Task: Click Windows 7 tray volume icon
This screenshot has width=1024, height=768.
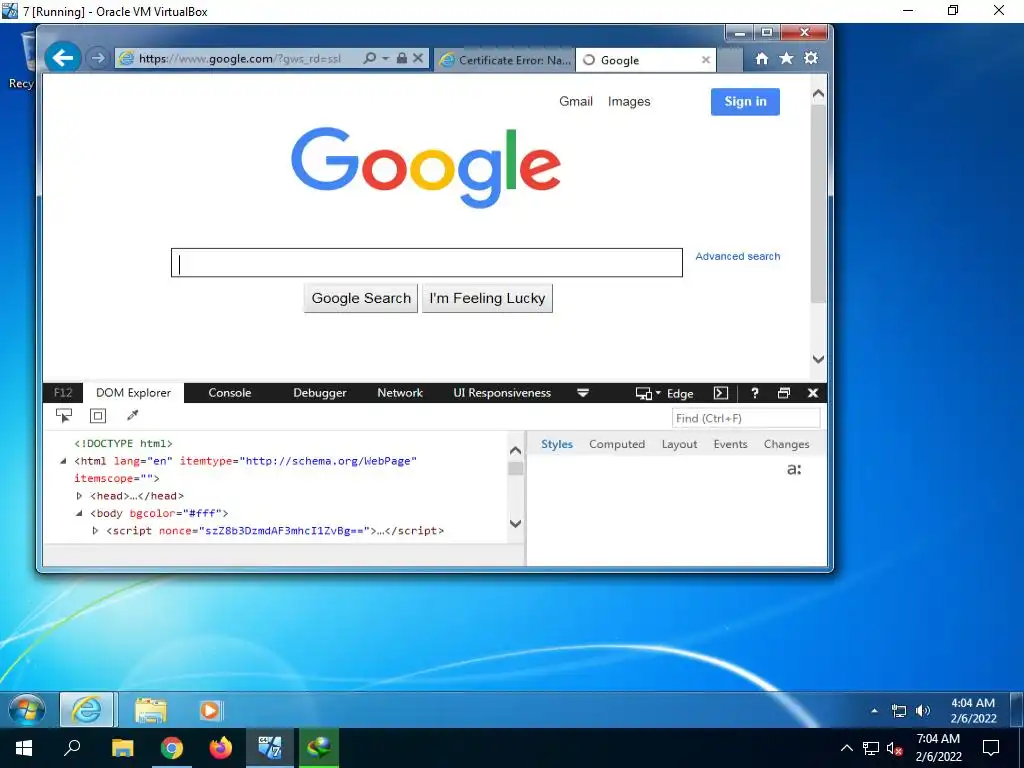Action: [x=923, y=711]
